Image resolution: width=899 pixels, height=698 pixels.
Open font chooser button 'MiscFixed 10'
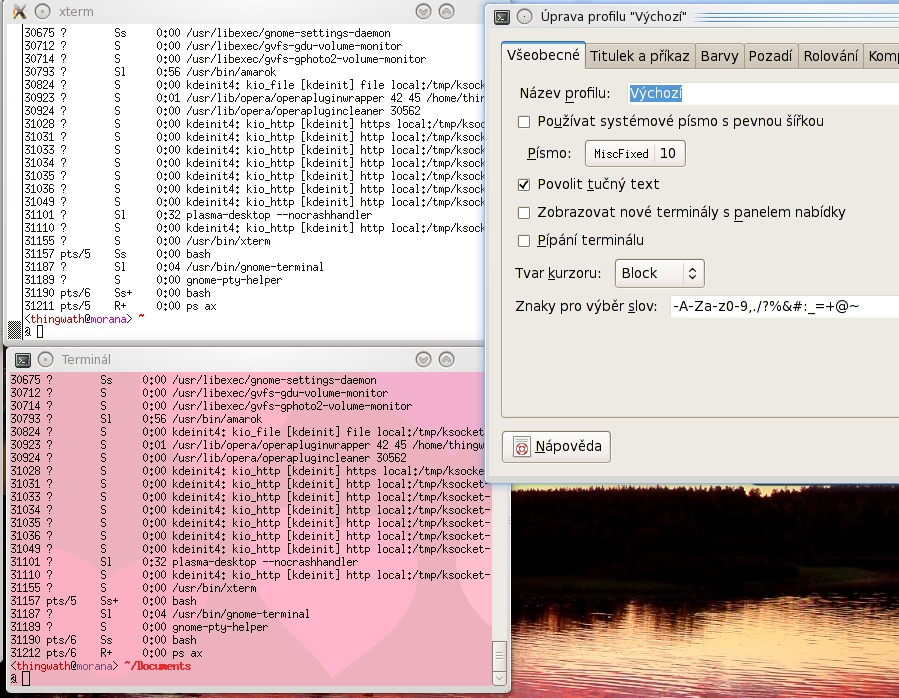[635, 154]
